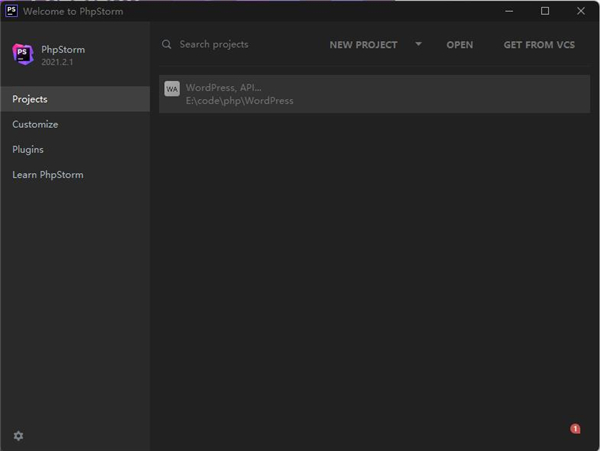
Task: Open the Plugins tab
Action: pyautogui.click(x=75, y=150)
